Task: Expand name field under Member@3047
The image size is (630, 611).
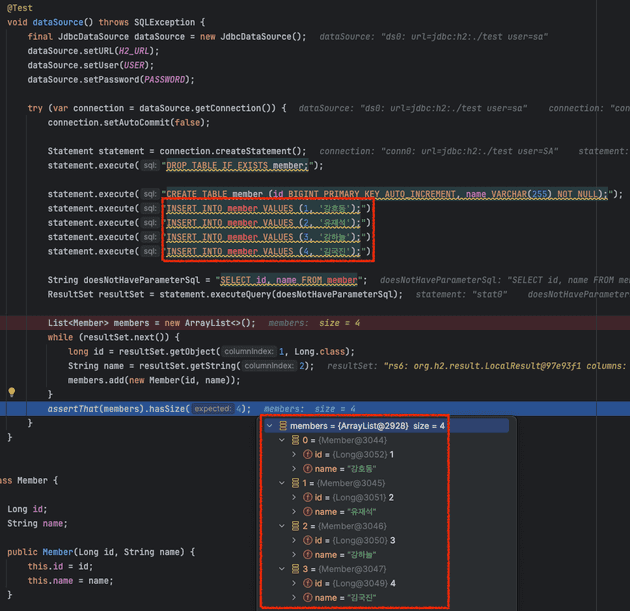Action: click(294, 598)
